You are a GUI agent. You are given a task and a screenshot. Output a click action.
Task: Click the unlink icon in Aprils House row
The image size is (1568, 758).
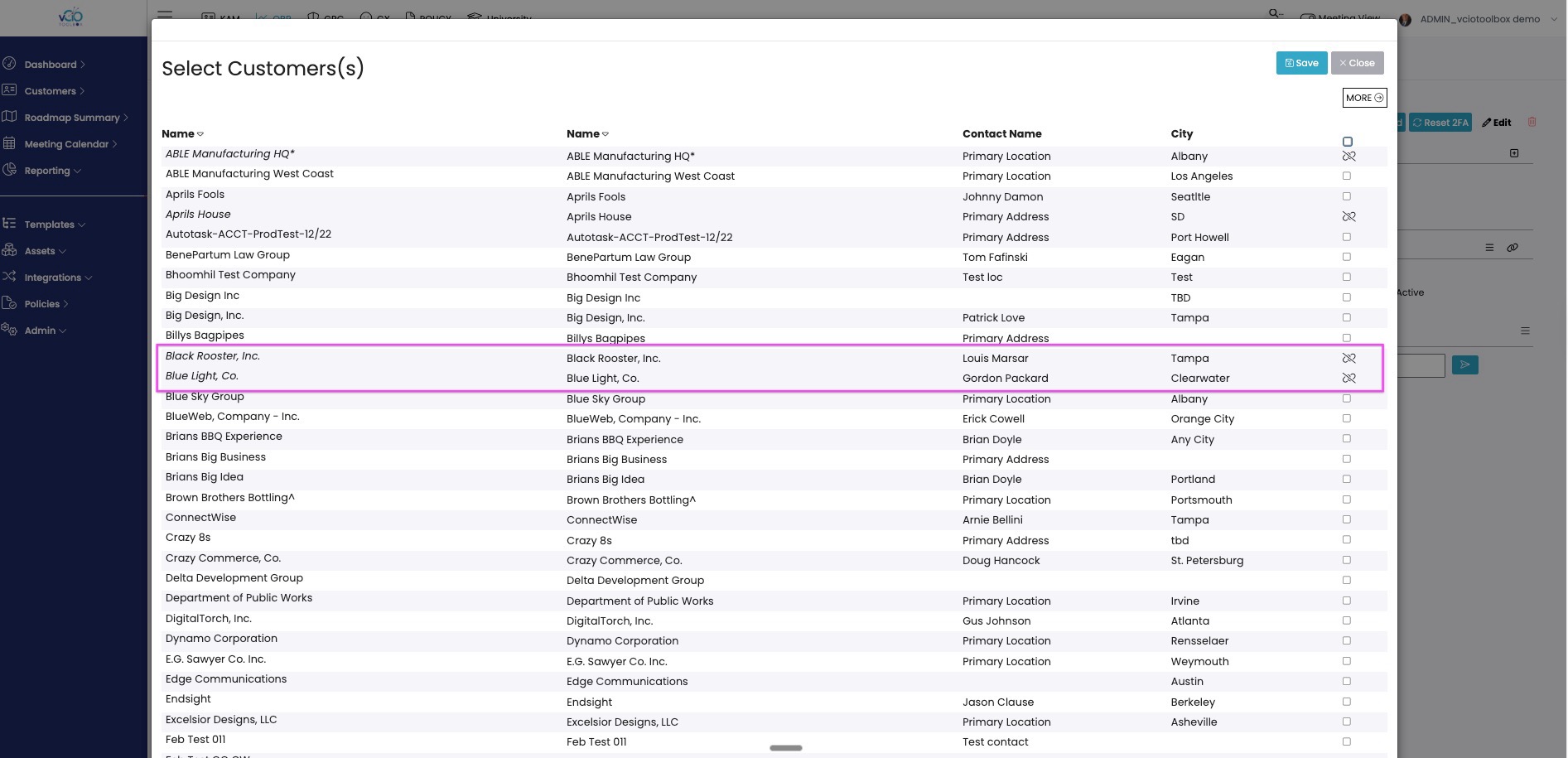(1348, 216)
